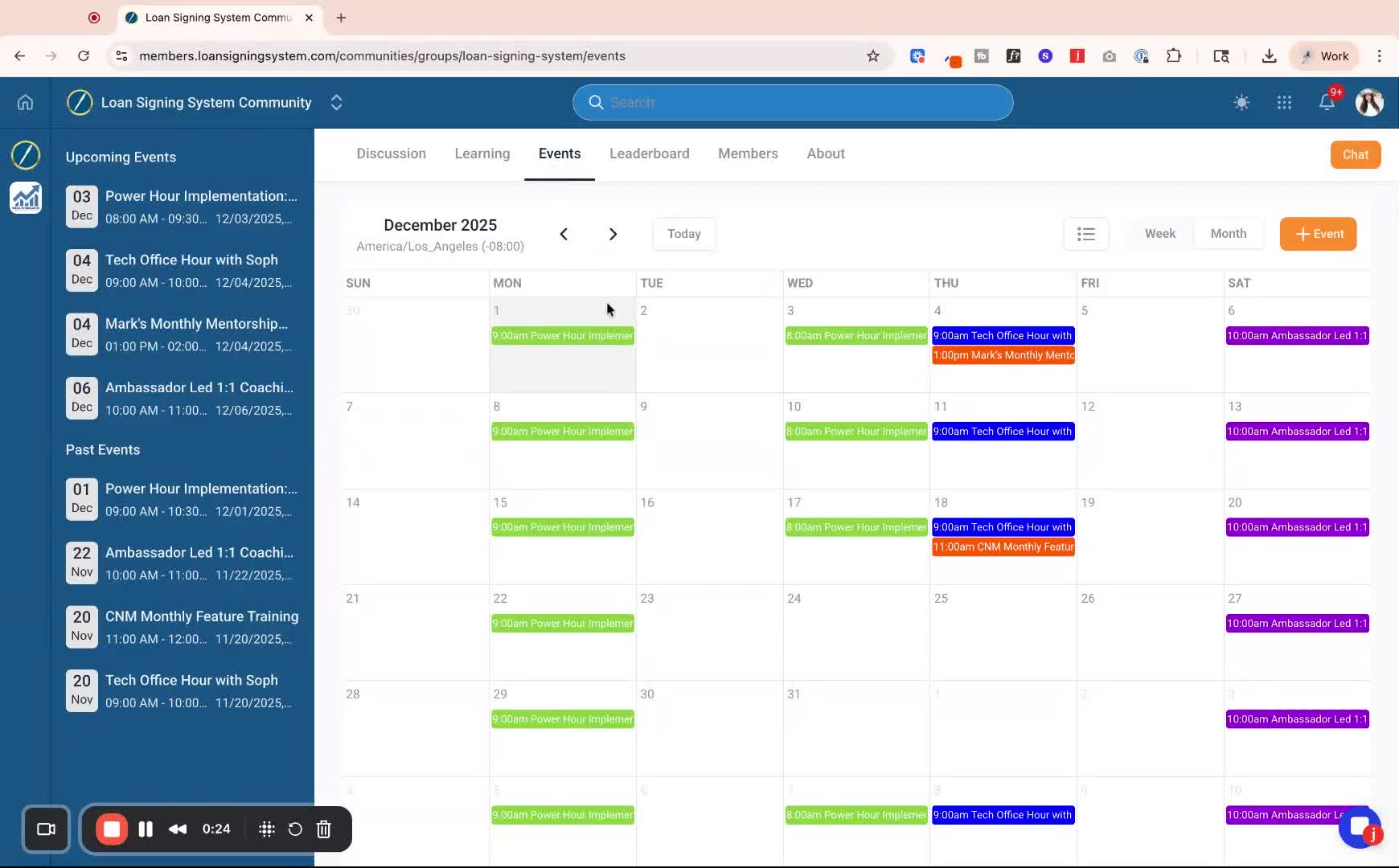Screen dimensions: 1399x868
Task: Go to the next month arrow
Action: click(x=613, y=234)
